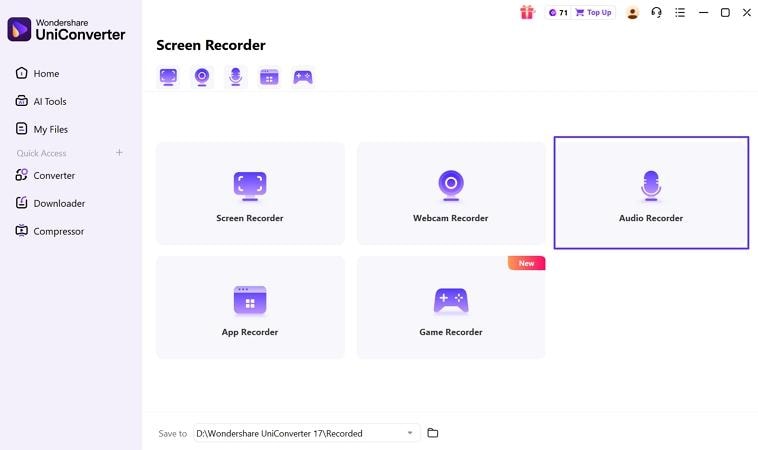Click the Top Up button
The height and width of the screenshot is (450, 758).
point(593,13)
